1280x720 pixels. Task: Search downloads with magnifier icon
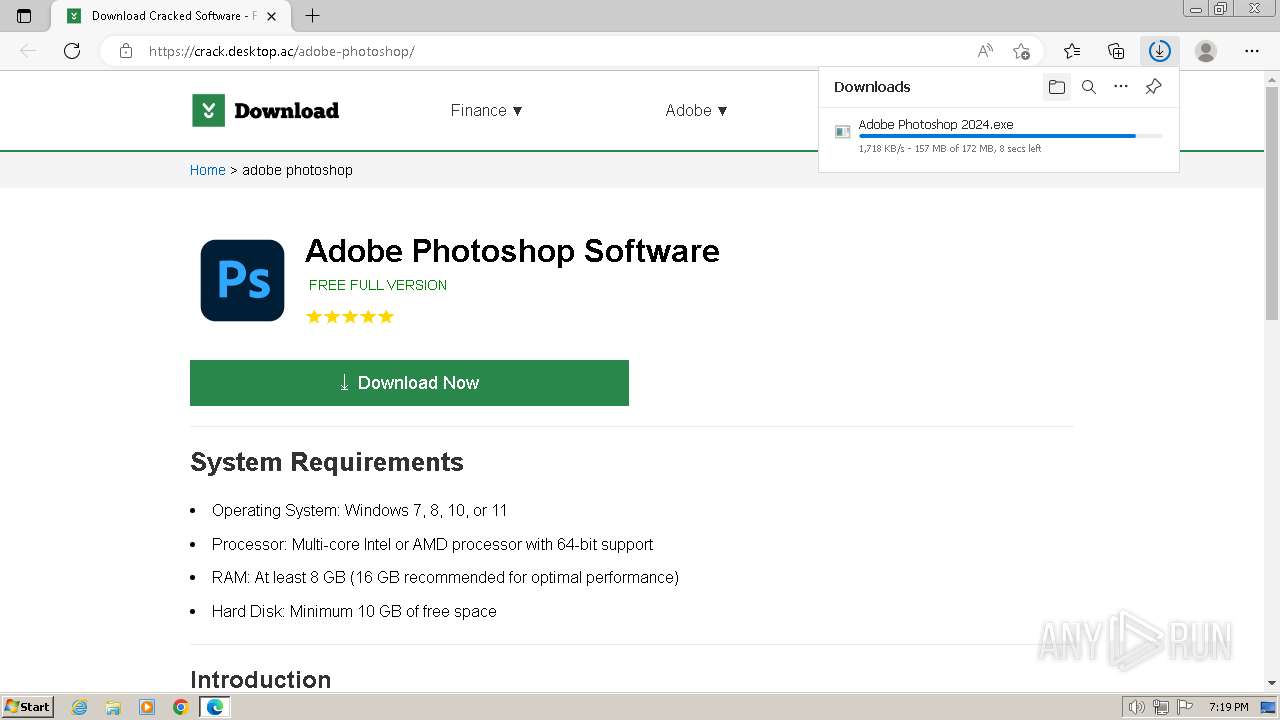[x=1089, y=87]
